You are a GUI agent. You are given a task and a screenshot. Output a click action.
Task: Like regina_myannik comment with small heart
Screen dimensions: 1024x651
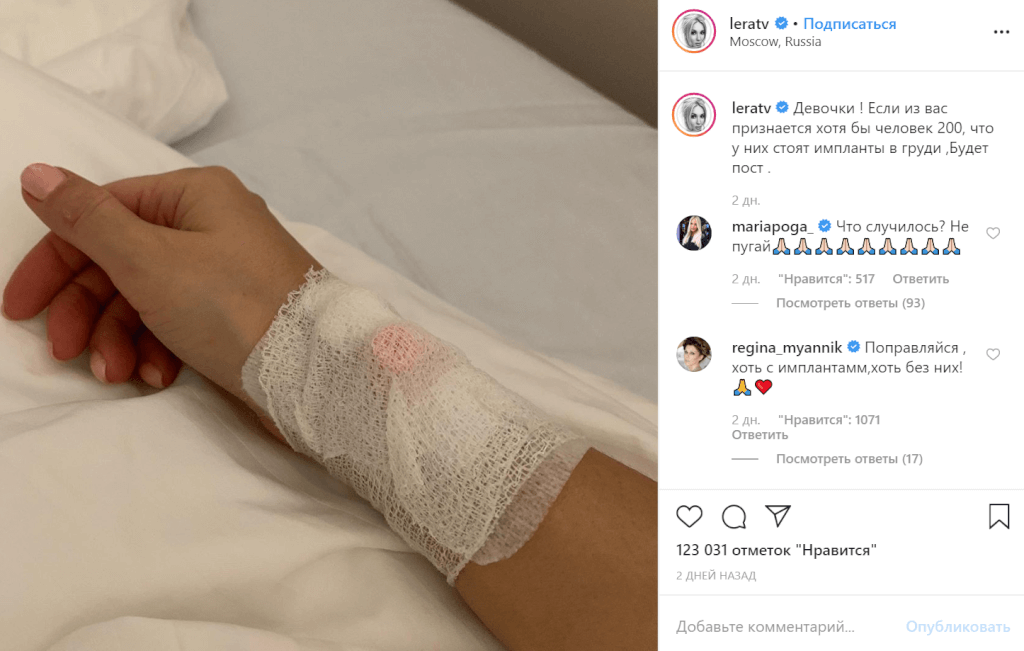(x=993, y=354)
